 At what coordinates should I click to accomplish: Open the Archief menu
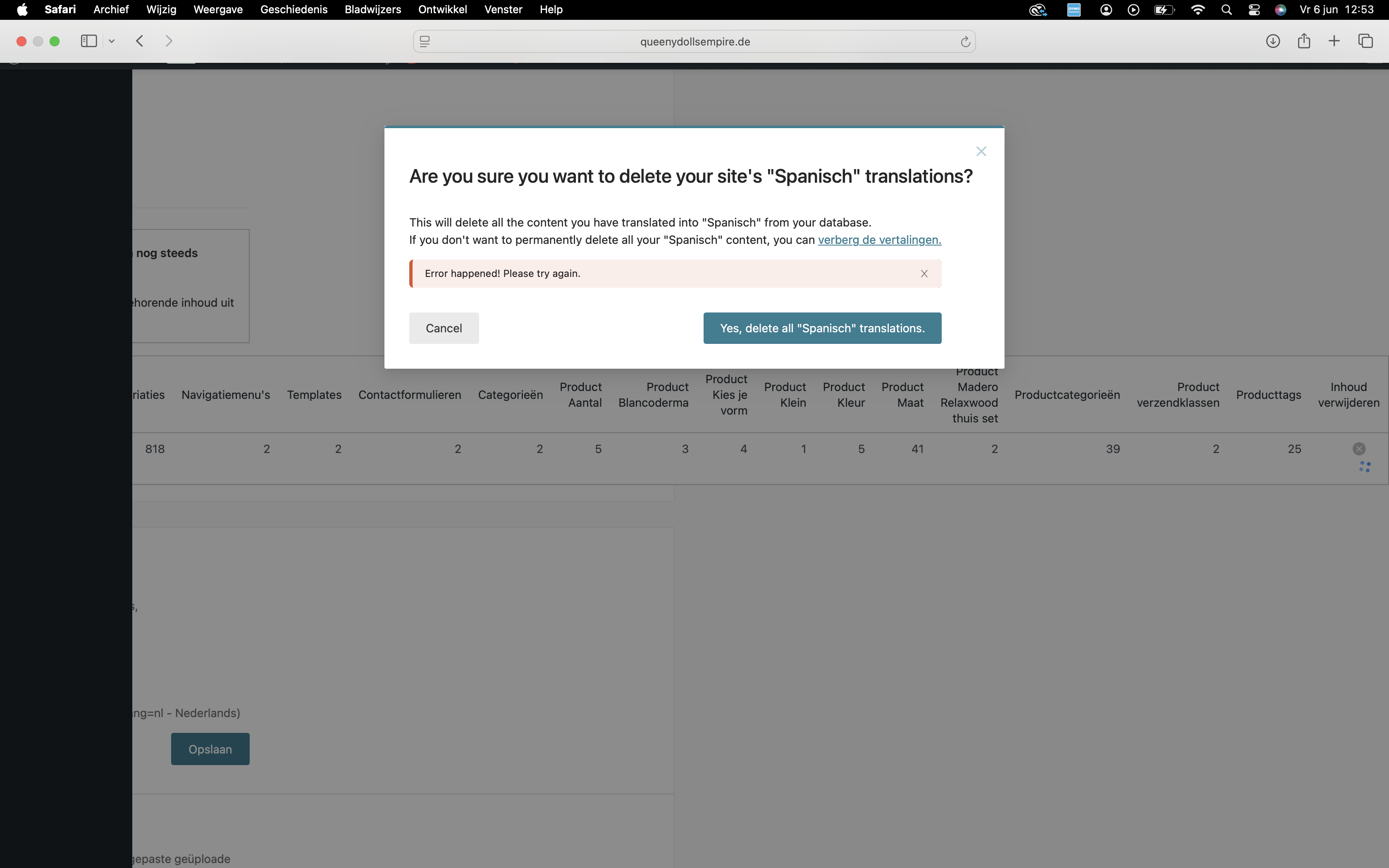coord(111,10)
